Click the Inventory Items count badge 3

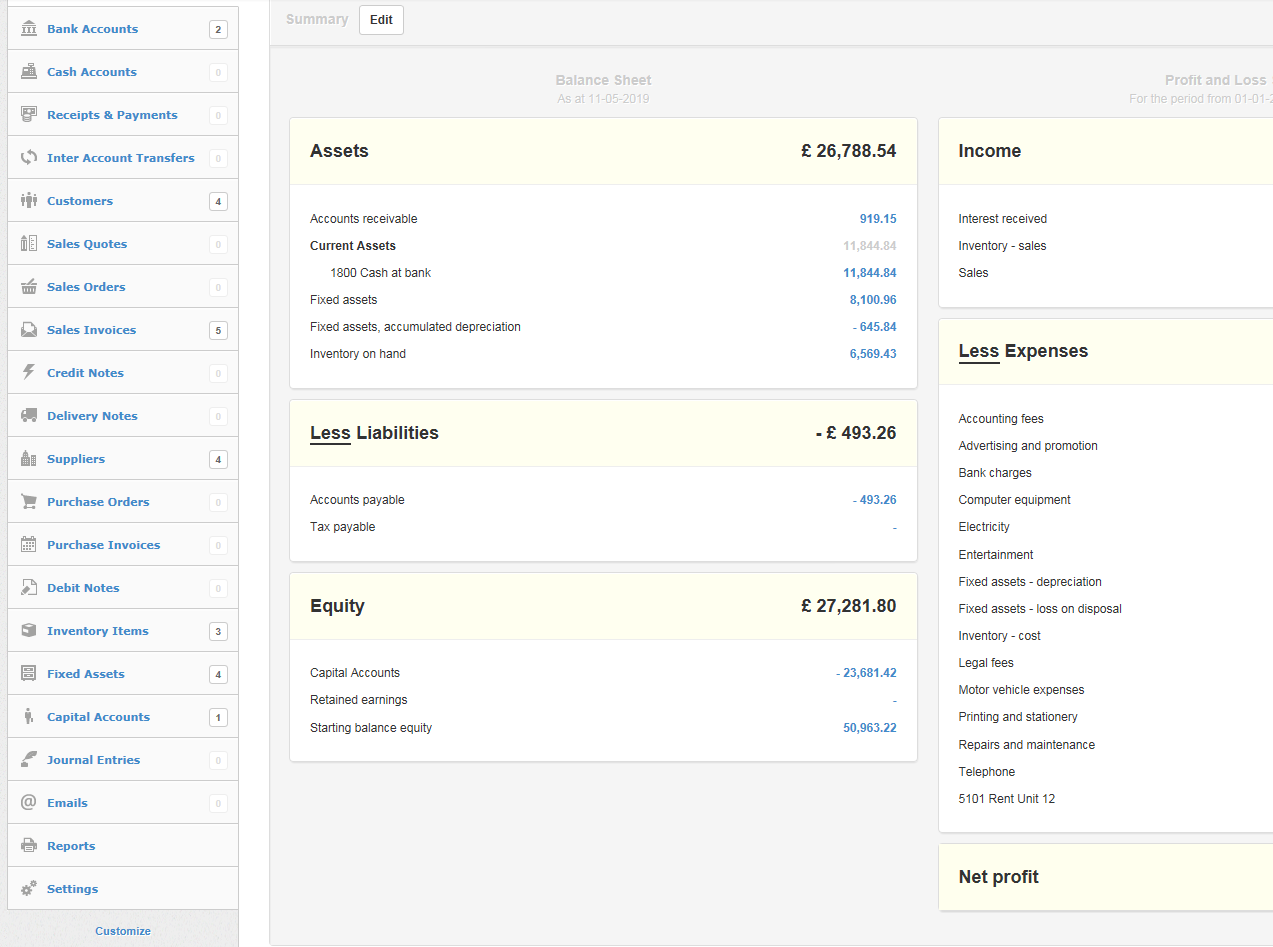click(x=218, y=631)
